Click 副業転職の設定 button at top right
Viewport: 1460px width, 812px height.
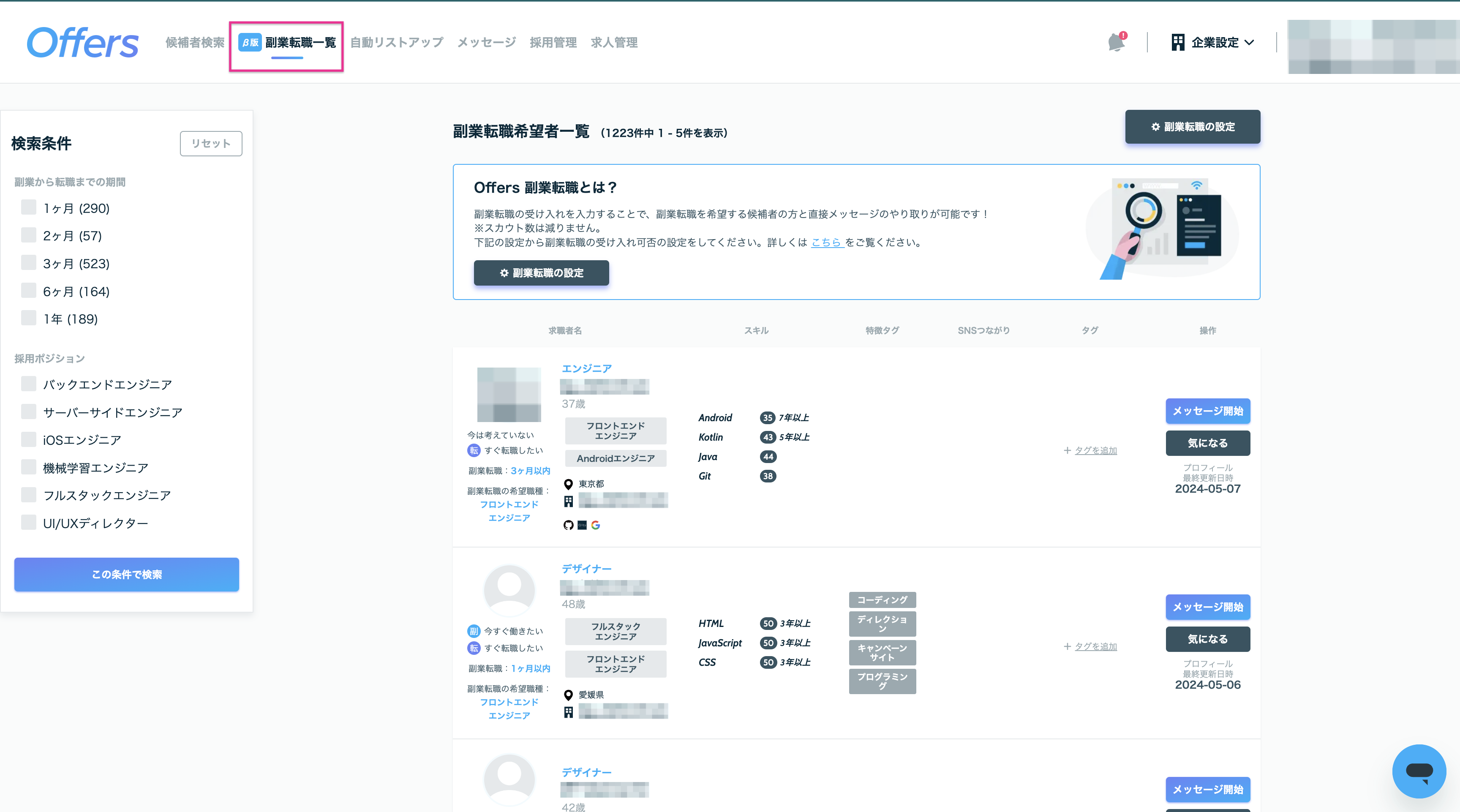click(1193, 127)
